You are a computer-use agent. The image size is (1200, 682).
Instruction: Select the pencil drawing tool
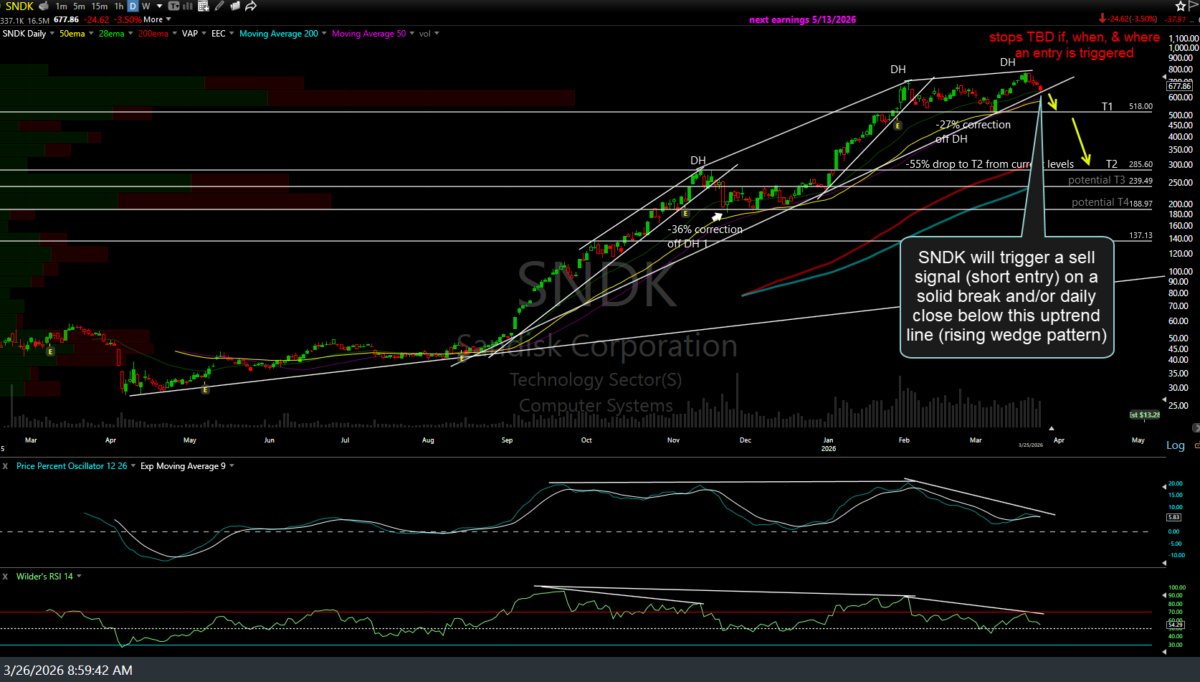219,6
